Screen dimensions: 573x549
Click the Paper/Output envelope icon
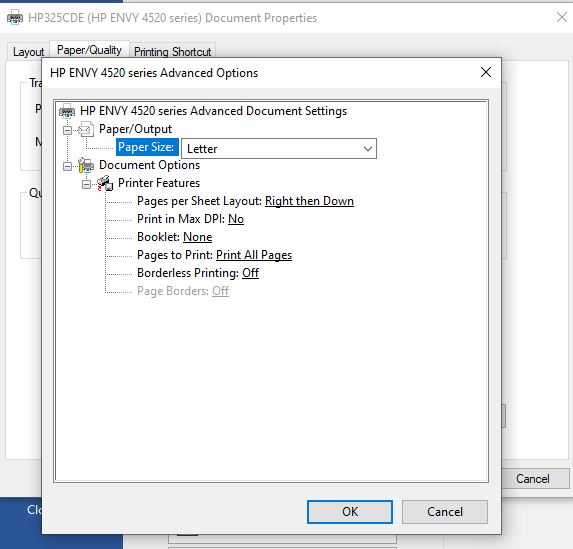pos(86,129)
